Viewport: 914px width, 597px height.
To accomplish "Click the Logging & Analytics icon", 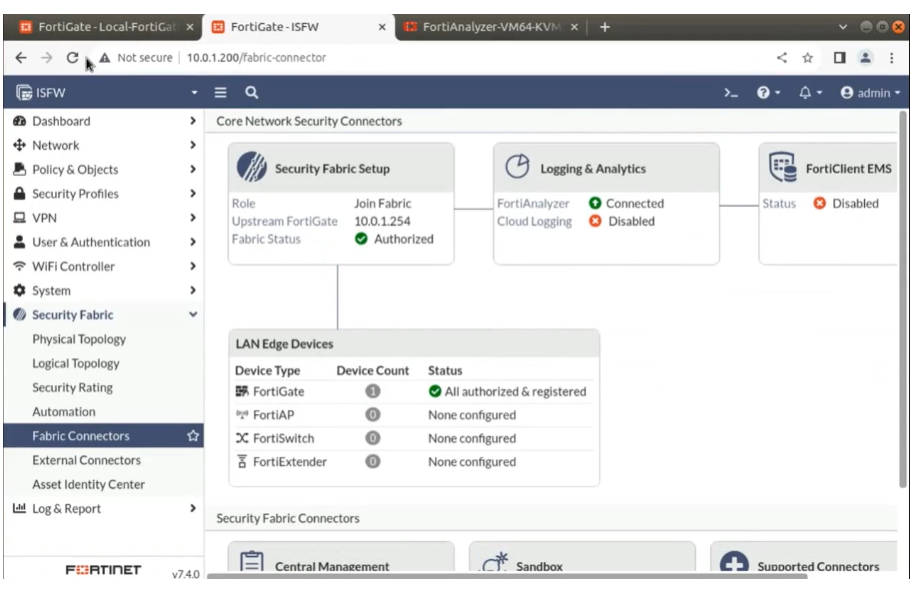I will click(517, 167).
